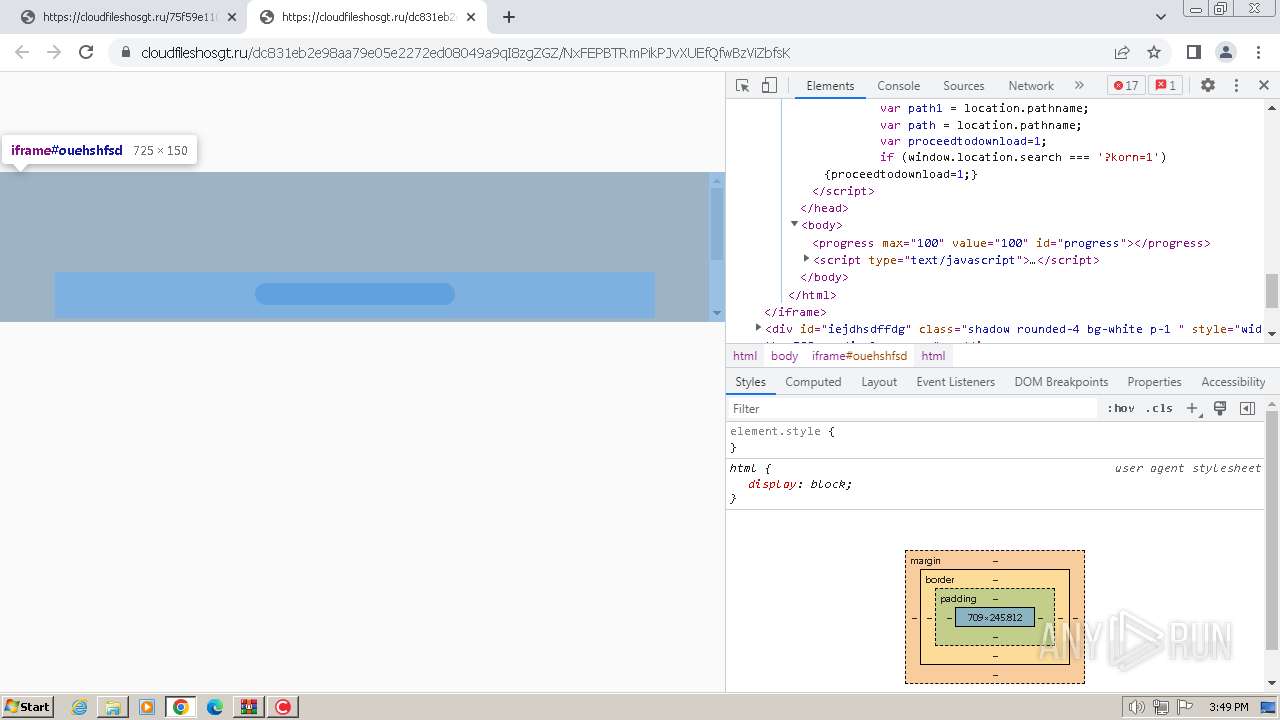Toggle rendering emulations paintbrush icon

point(1220,408)
